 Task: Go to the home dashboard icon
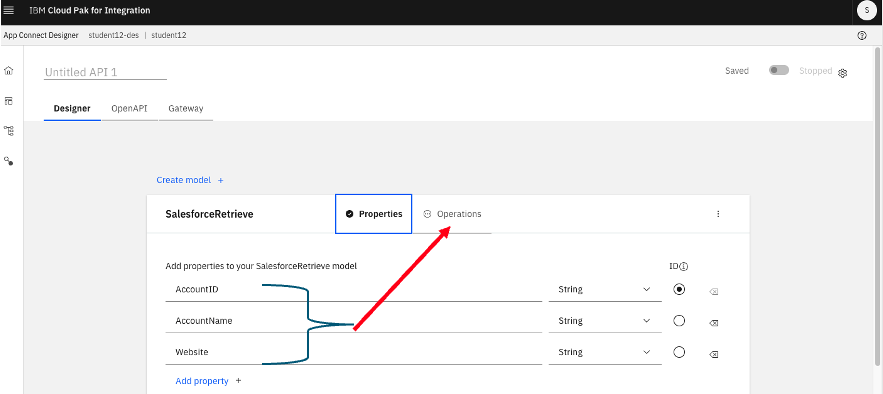click(x=8, y=71)
